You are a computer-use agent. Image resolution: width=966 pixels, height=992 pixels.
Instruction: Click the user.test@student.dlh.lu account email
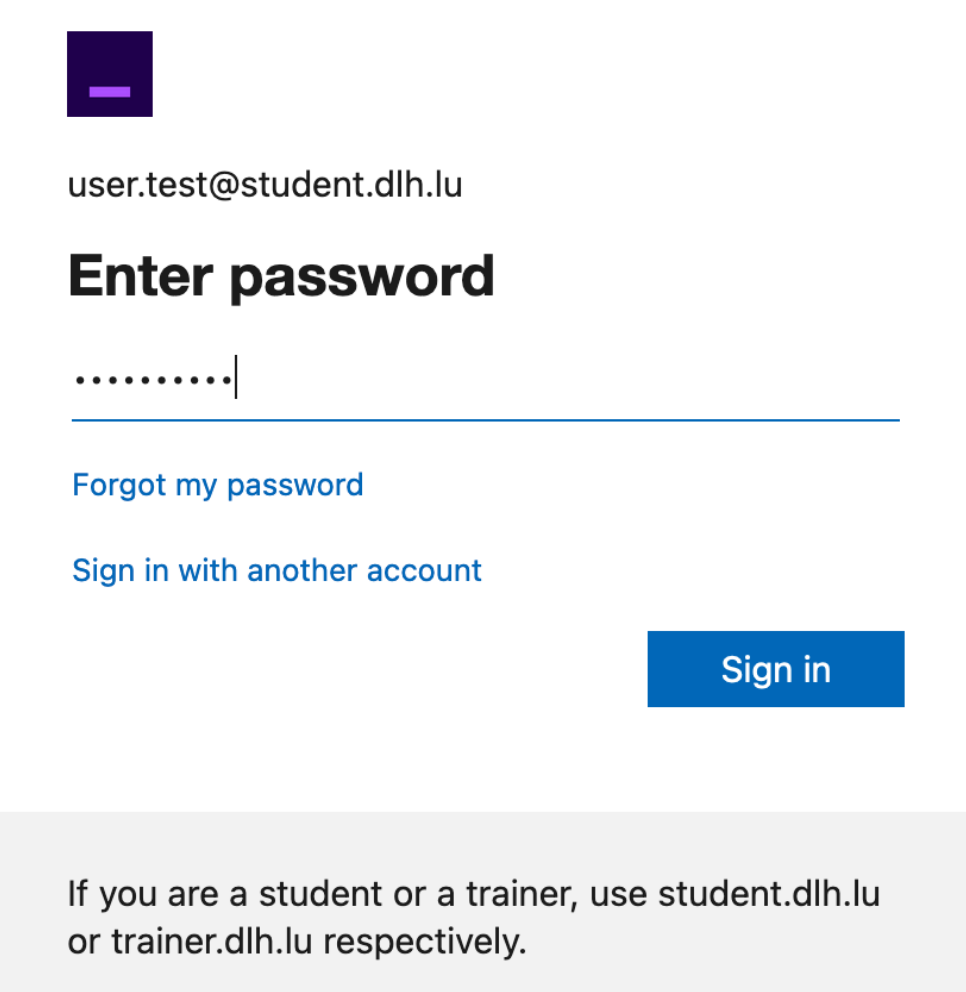pyautogui.click(x=265, y=185)
